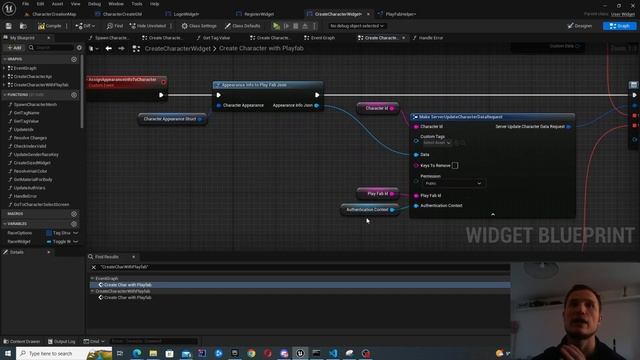The image size is (640, 360).
Task: Open the User Widget parent class link
Action: 623,14
